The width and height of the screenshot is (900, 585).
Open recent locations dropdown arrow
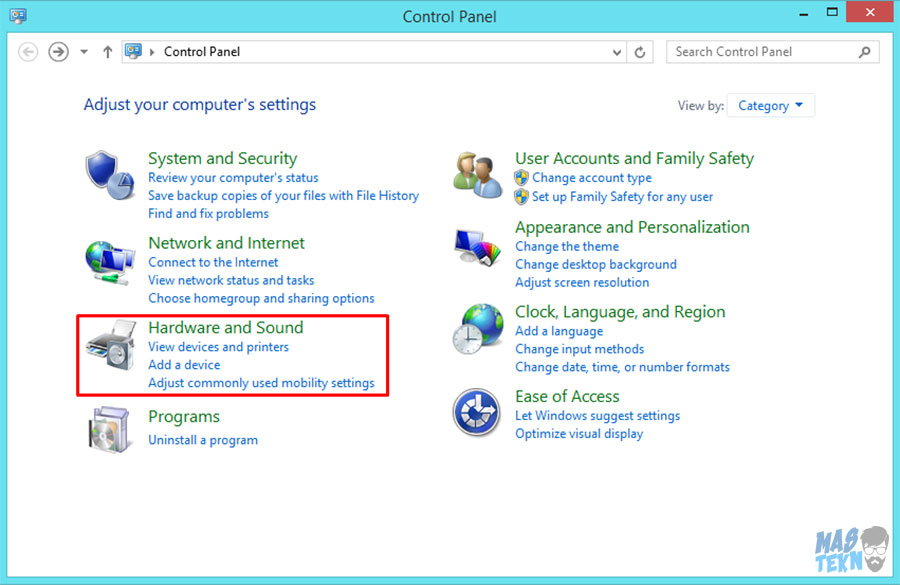click(x=84, y=52)
